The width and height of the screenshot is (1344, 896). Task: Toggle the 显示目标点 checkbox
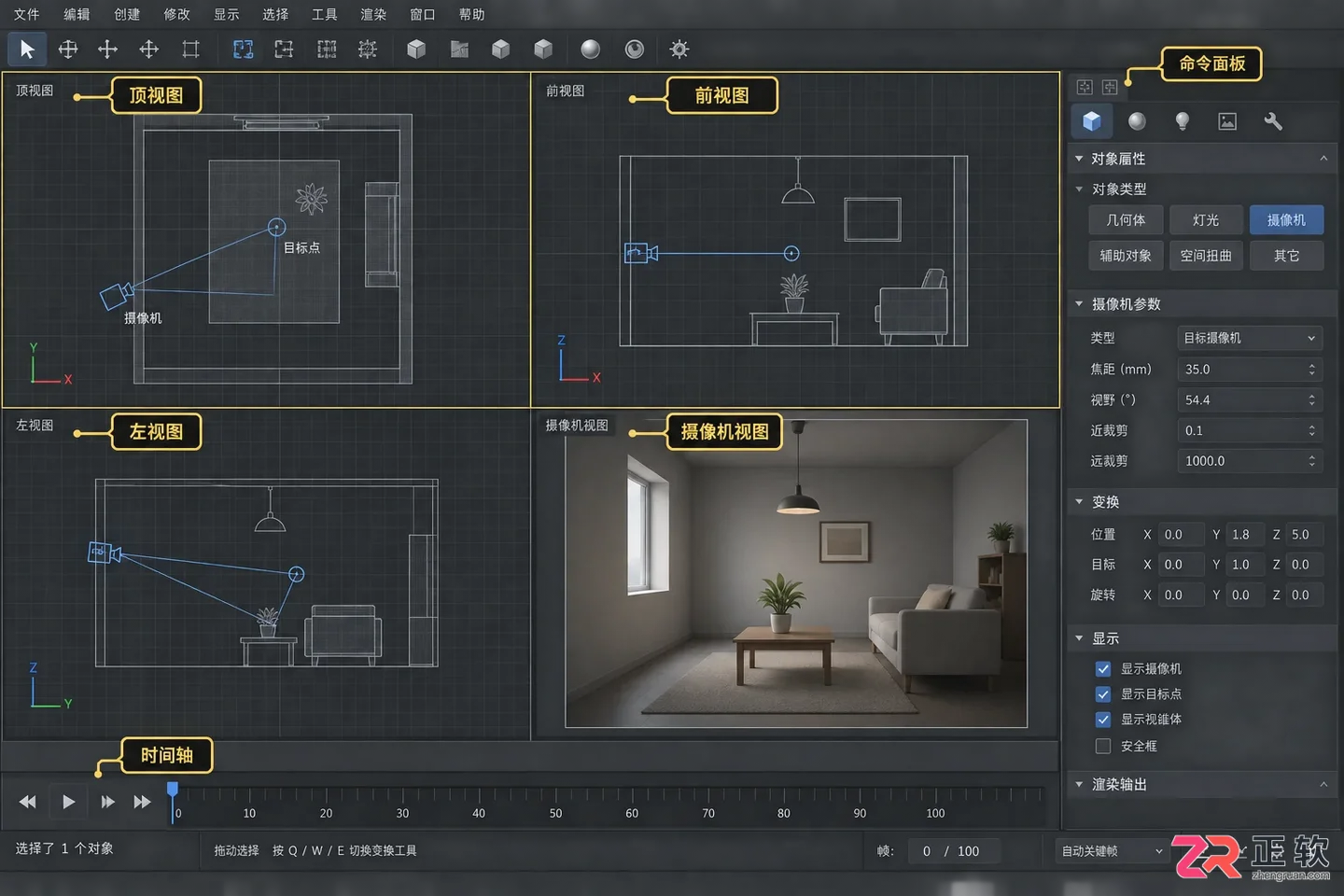[1103, 694]
